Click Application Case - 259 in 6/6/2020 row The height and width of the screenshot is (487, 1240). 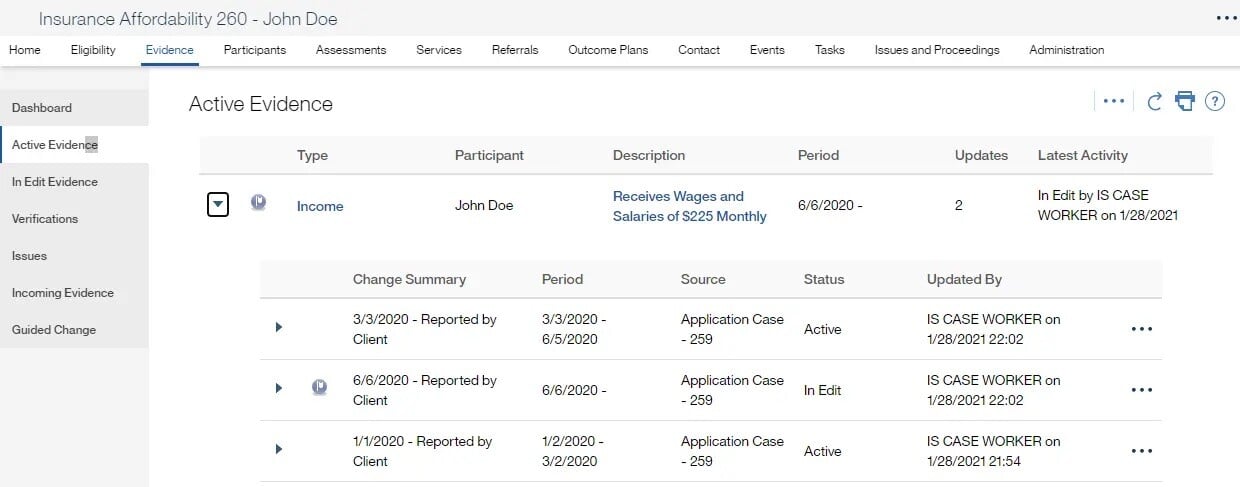click(x=732, y=390)
